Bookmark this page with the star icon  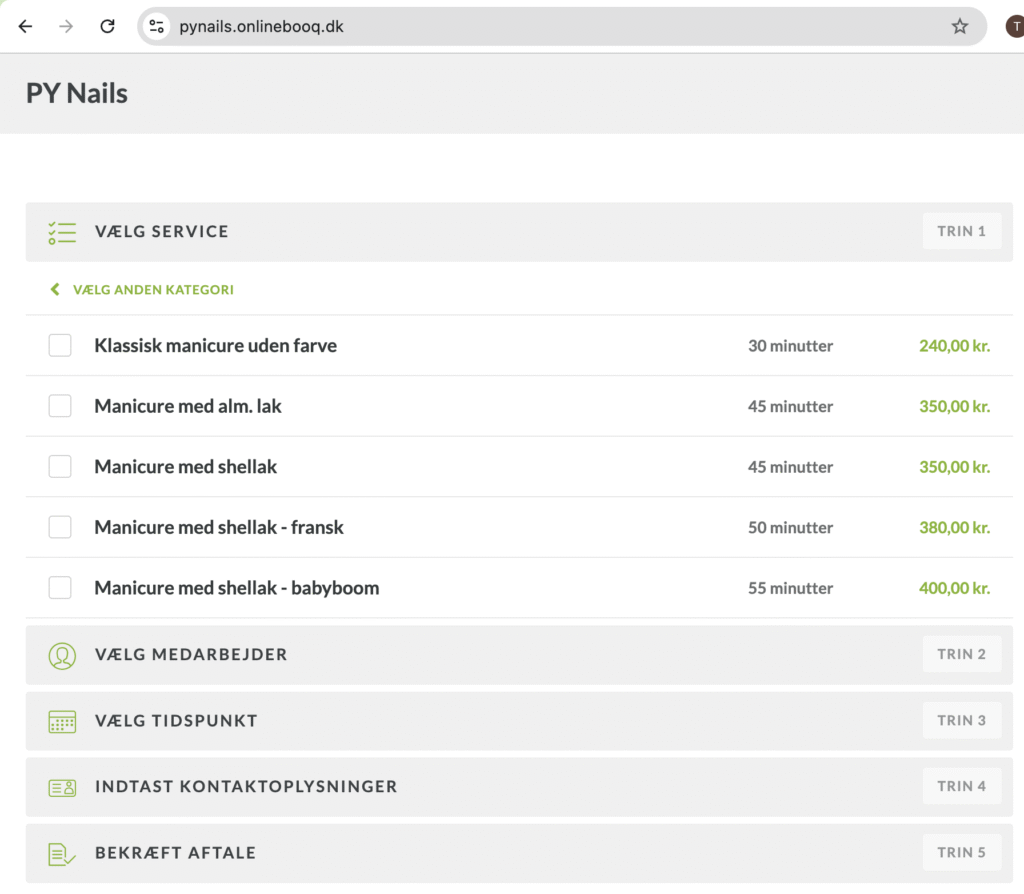tap(959, 27)
